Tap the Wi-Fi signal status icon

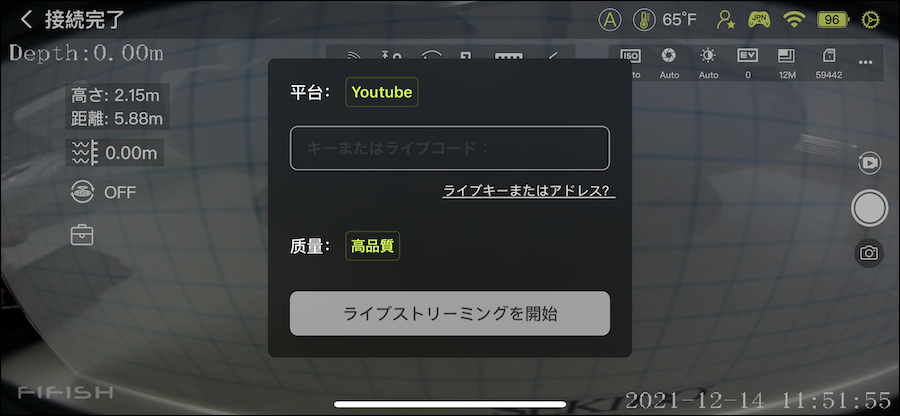tap(794, 19)
